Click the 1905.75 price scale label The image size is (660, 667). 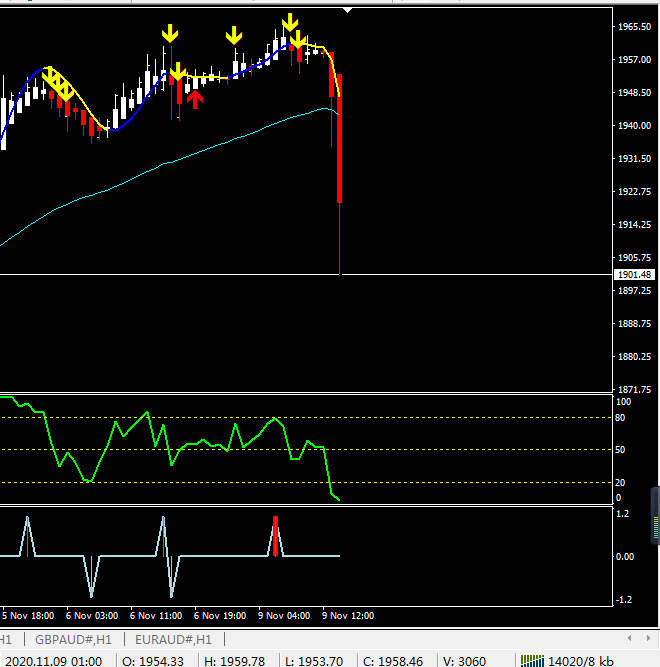(x=634, y=258)
